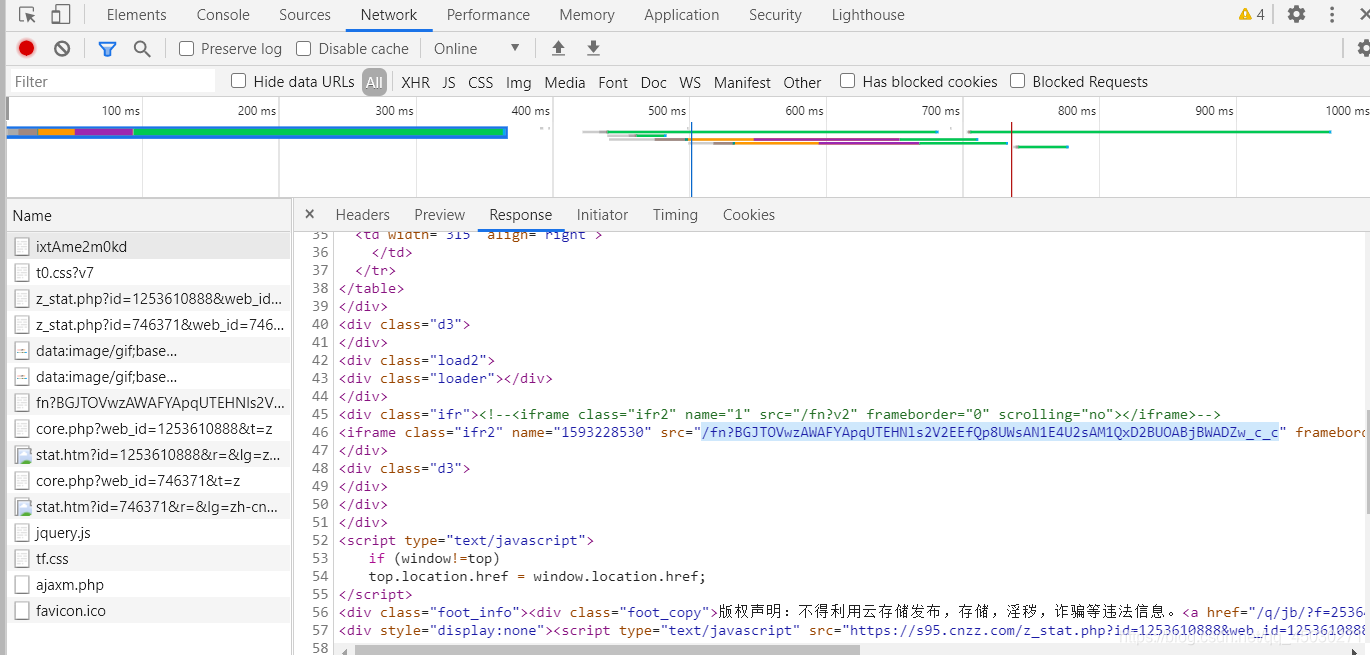Click the file icon beside favicon.ico
Screen dimensions: 1370x655
22,611
